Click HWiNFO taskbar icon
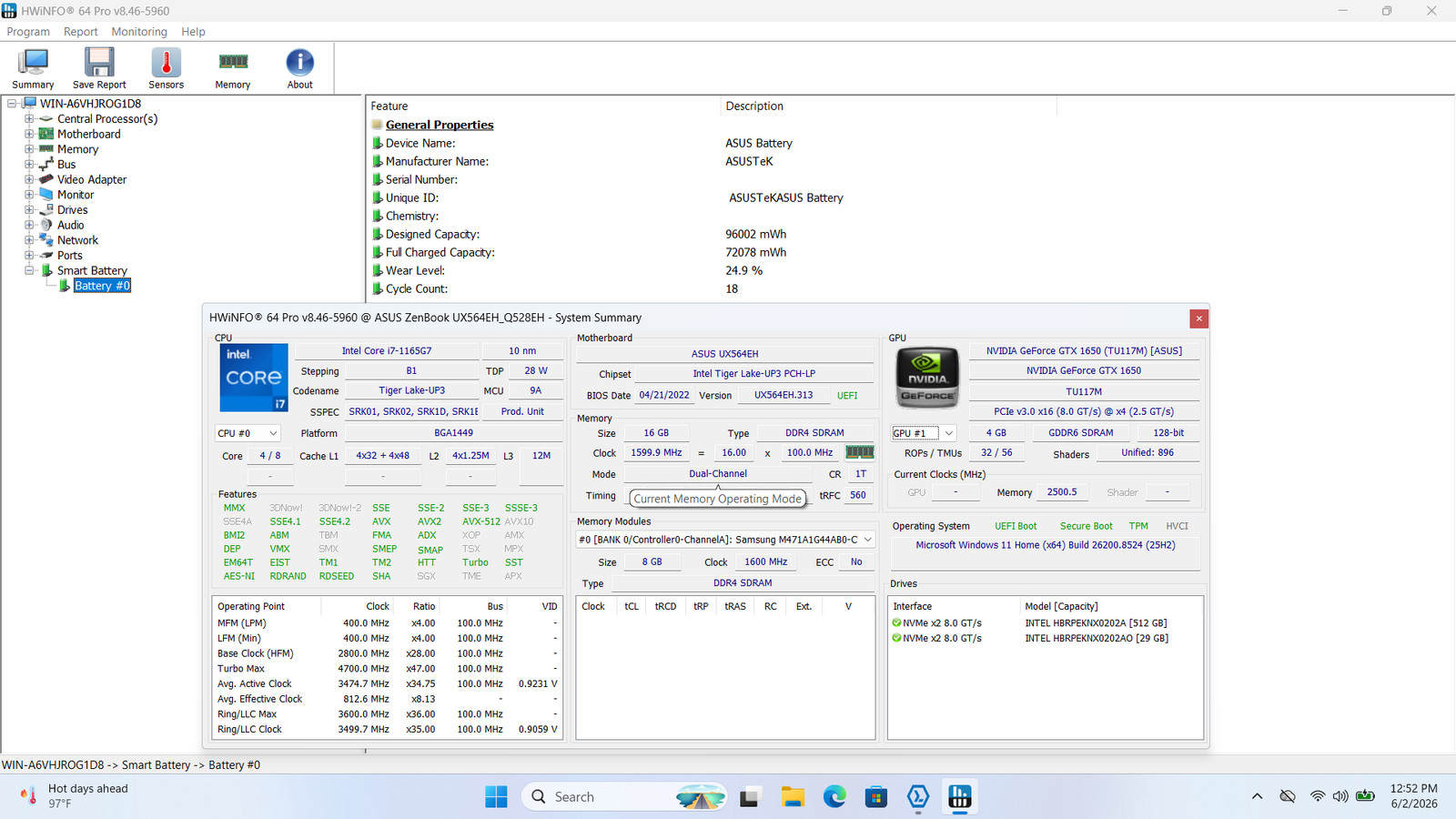The width and height of the screenshot is (1456, 819). point(960,797)
